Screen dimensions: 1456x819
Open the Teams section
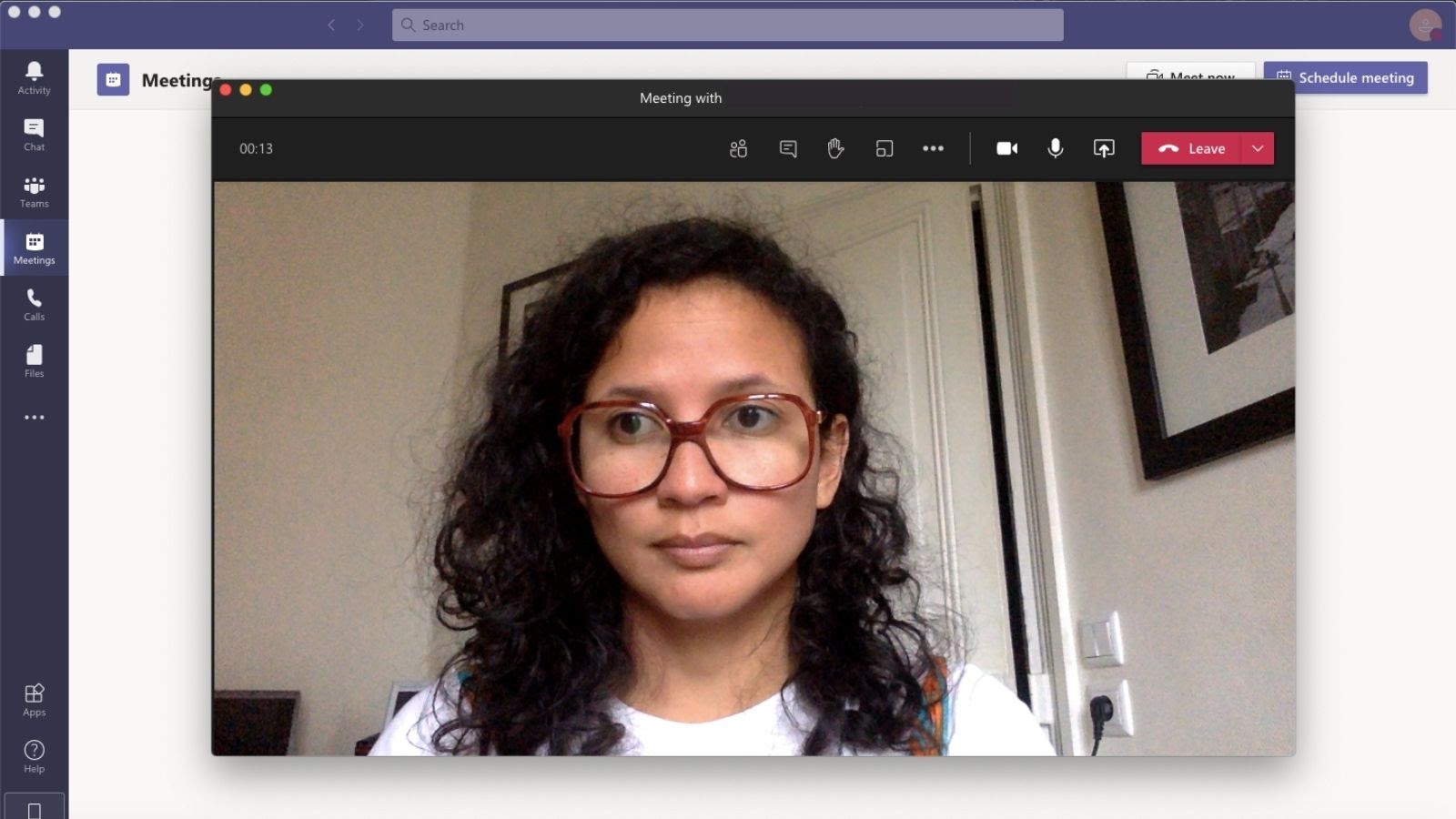pyautogui.click(x=34, y=192)
